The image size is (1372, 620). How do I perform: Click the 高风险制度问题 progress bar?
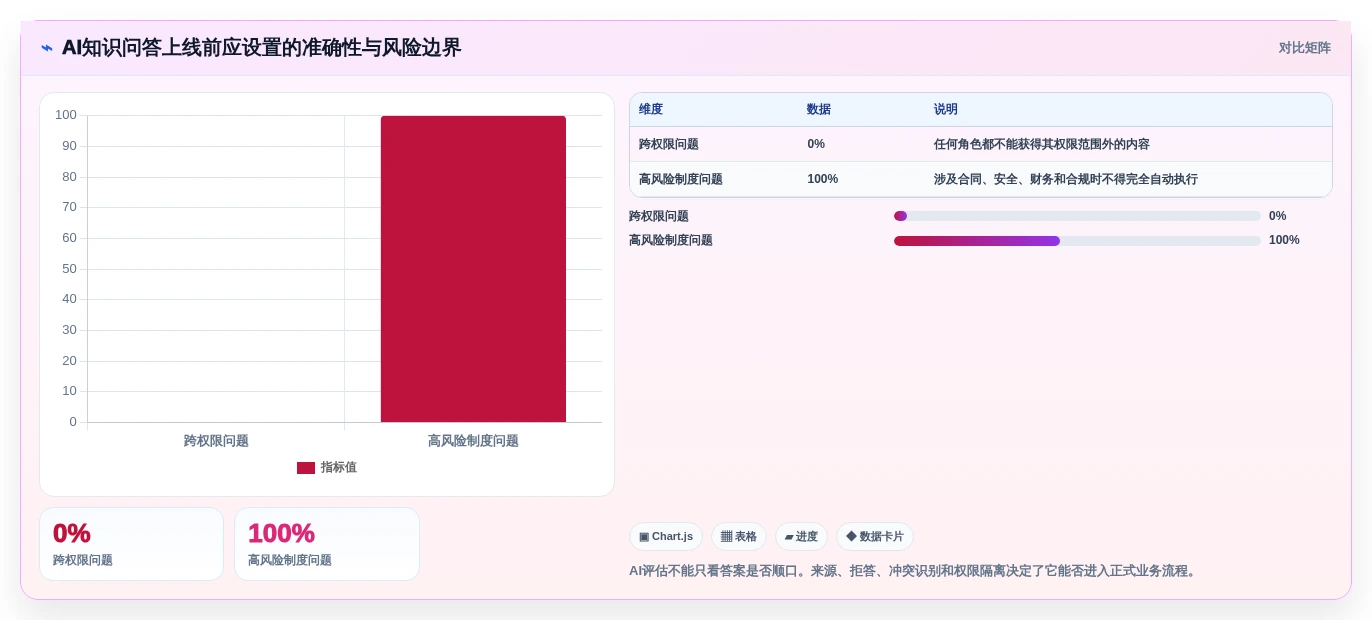point(1077,241)
